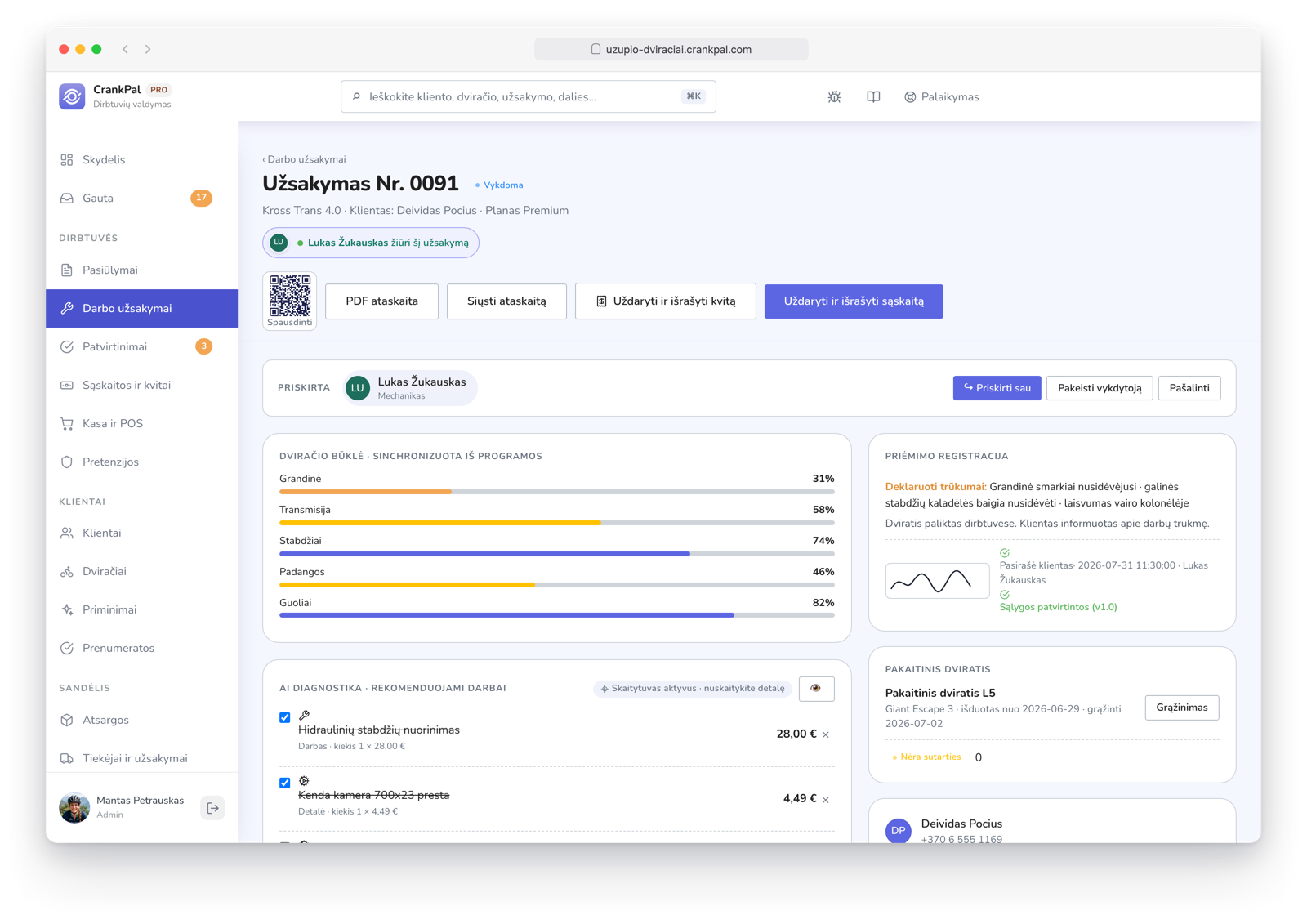Click the Gauta badge showing 17
The width and height of the screenshot is (1307, 924).
[201, 198]
